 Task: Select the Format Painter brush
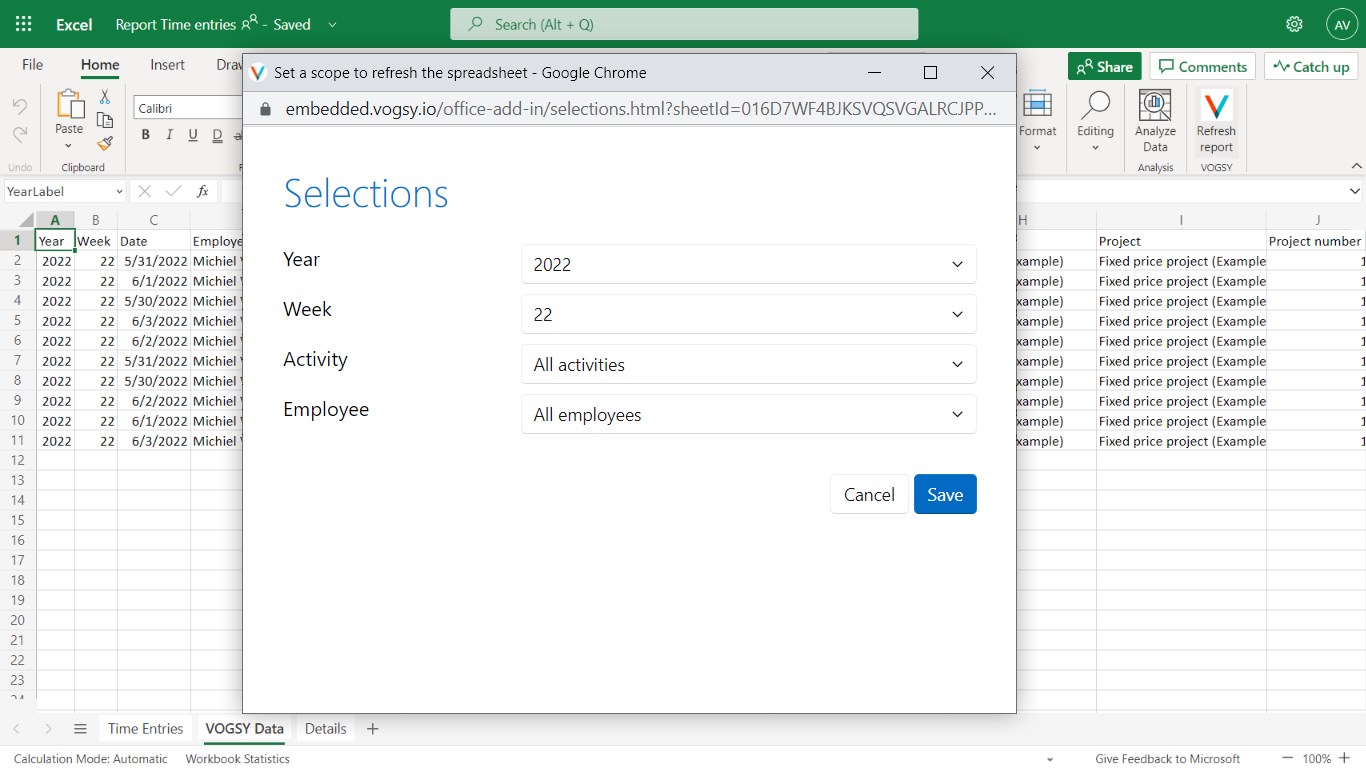click(x=104, y=143)
